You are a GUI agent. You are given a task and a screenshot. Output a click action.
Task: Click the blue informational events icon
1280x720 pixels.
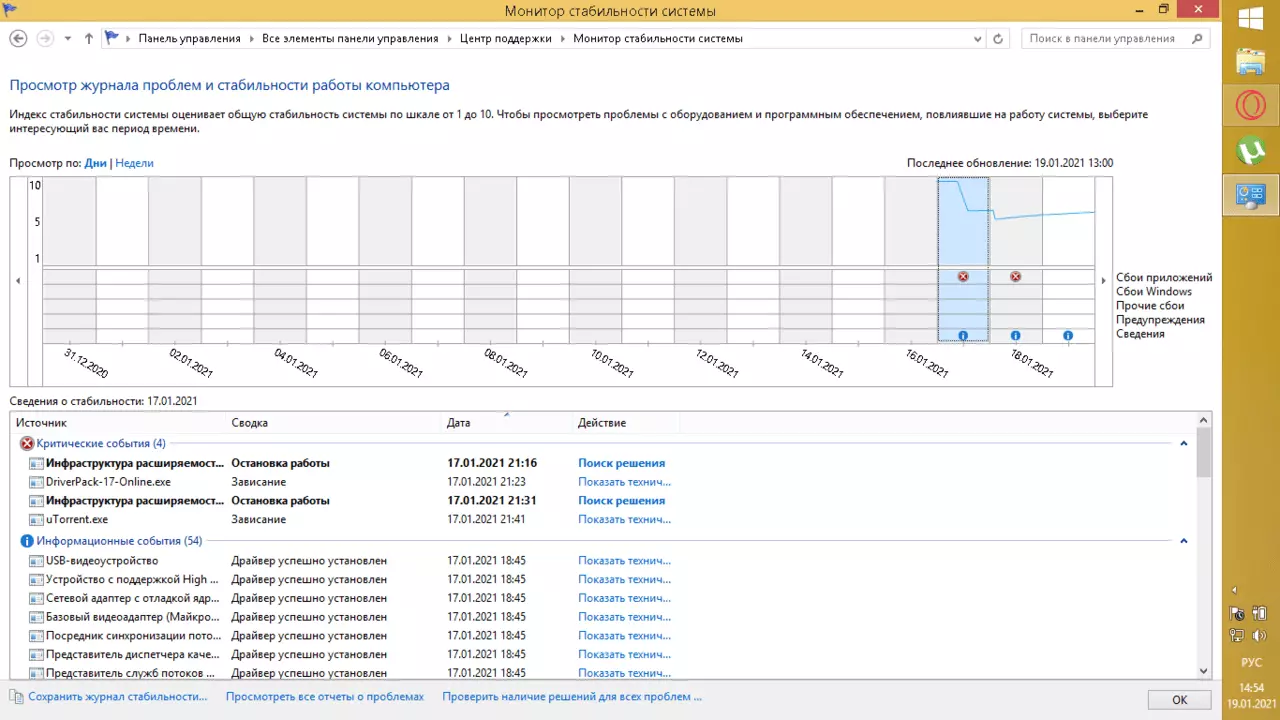tap(27, 541)
